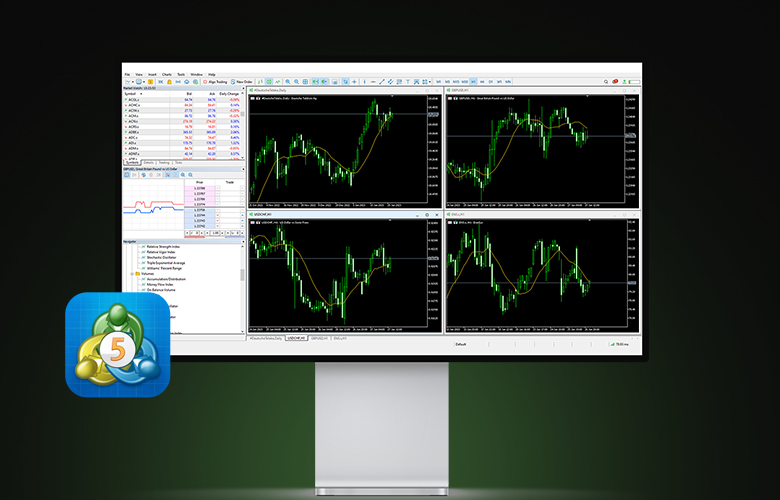
Task: Select the vertical line drawing tool
Action: [x=364, y=82]
